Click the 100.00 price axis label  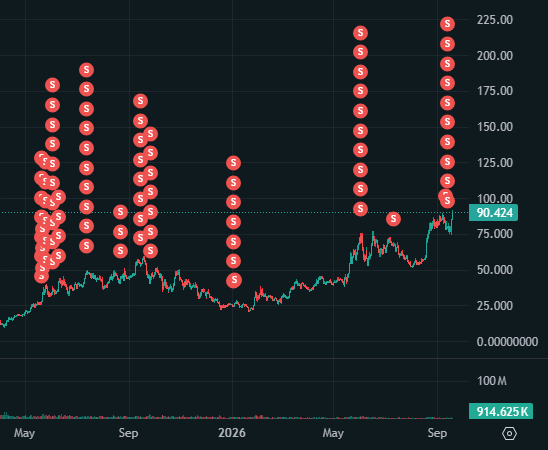(x=495, y=199)
